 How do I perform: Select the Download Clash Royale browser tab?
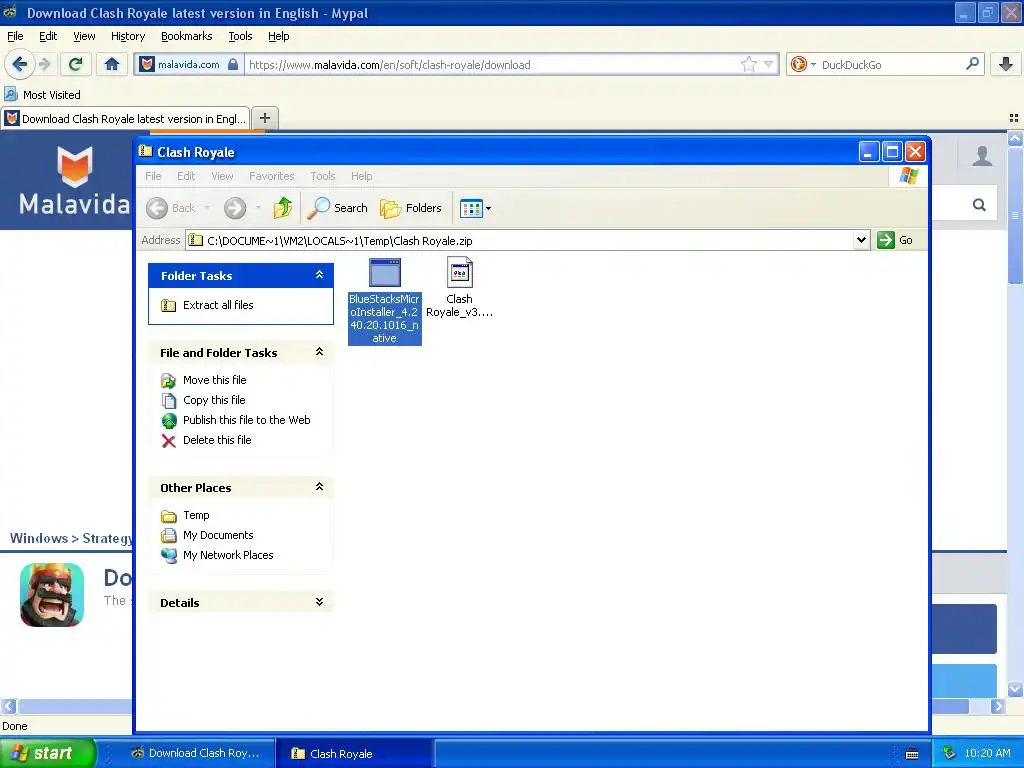coord(125,119)
